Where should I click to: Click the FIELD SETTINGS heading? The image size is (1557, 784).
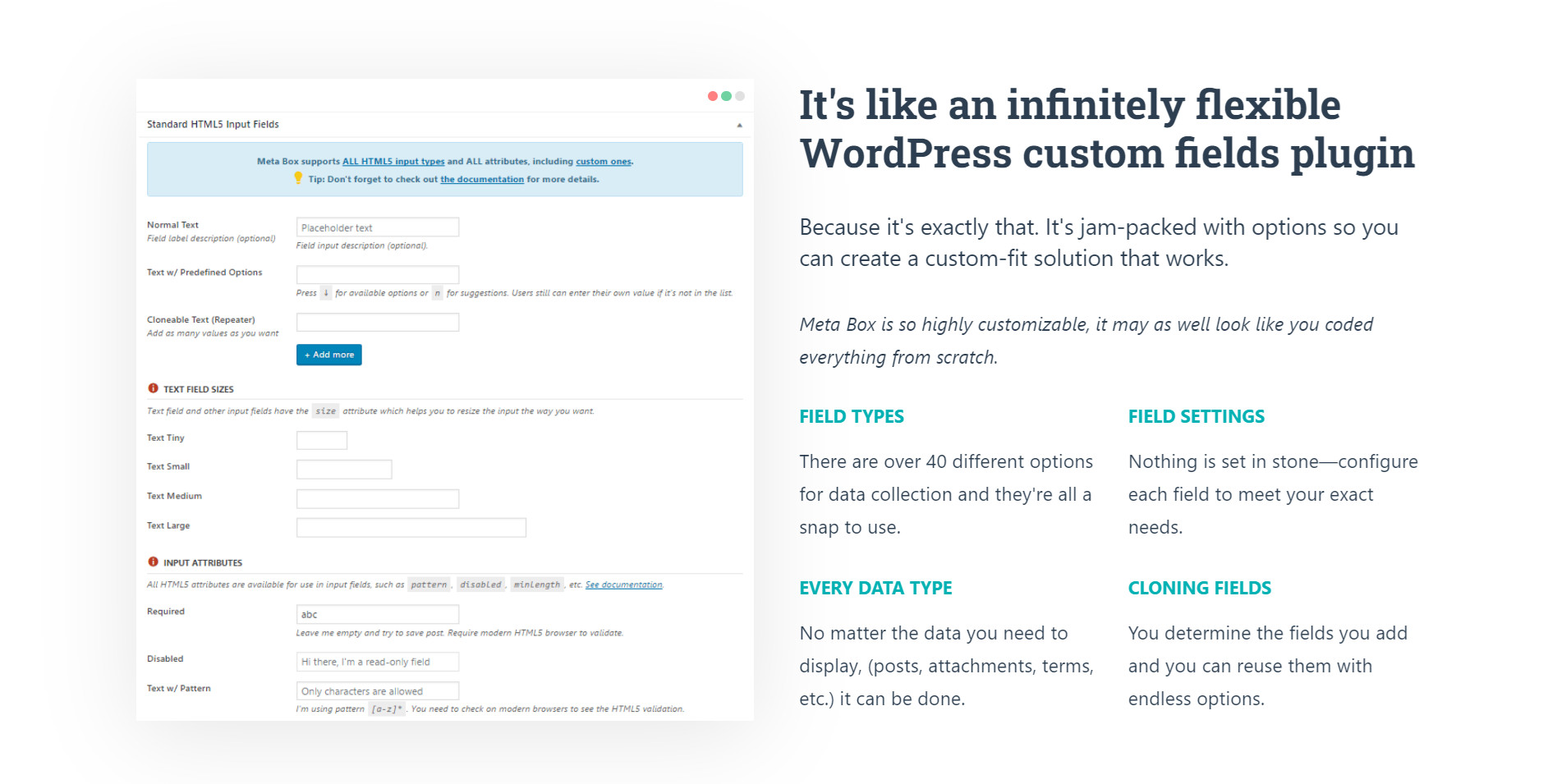pyautogui.click(x=1196, y=416)
